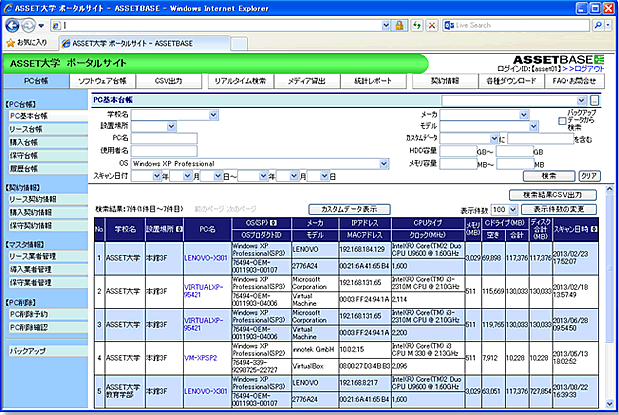
Task: Expand the 設置場所 dropdown
Action: 171,126
